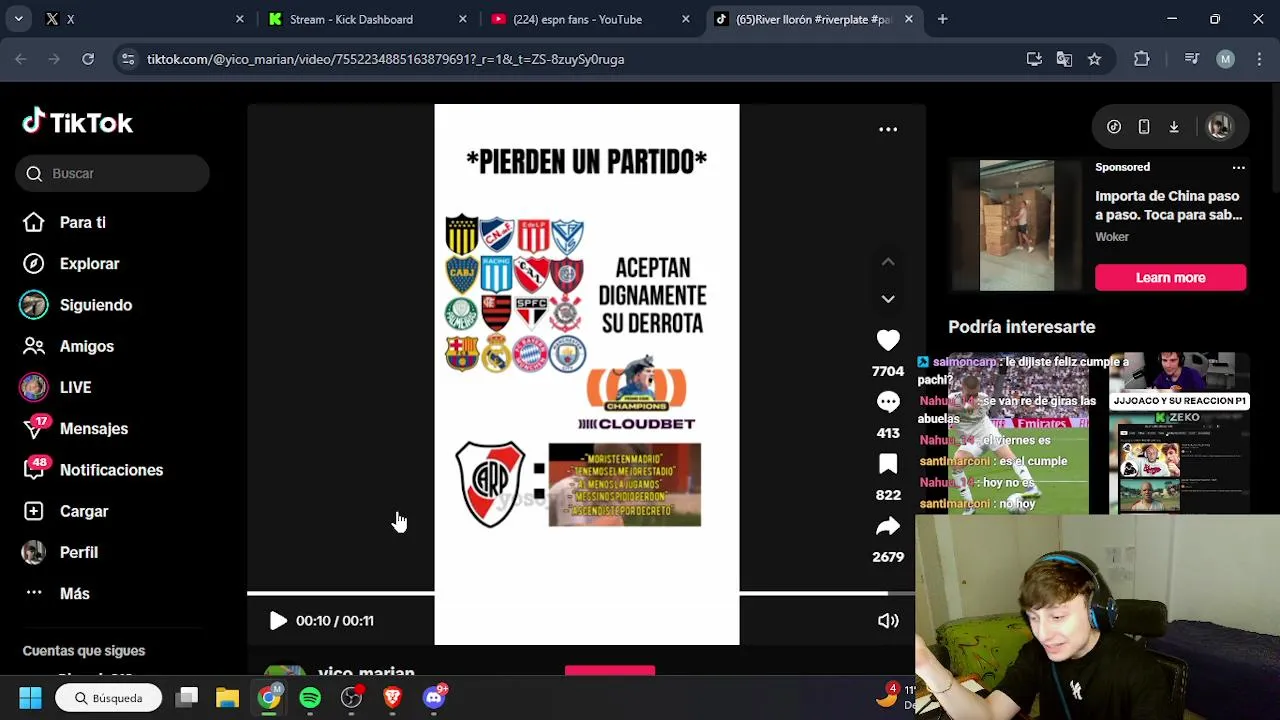Bookmark this page with the star
The height and width of the screenshot is (720, 1280).
1094,59
